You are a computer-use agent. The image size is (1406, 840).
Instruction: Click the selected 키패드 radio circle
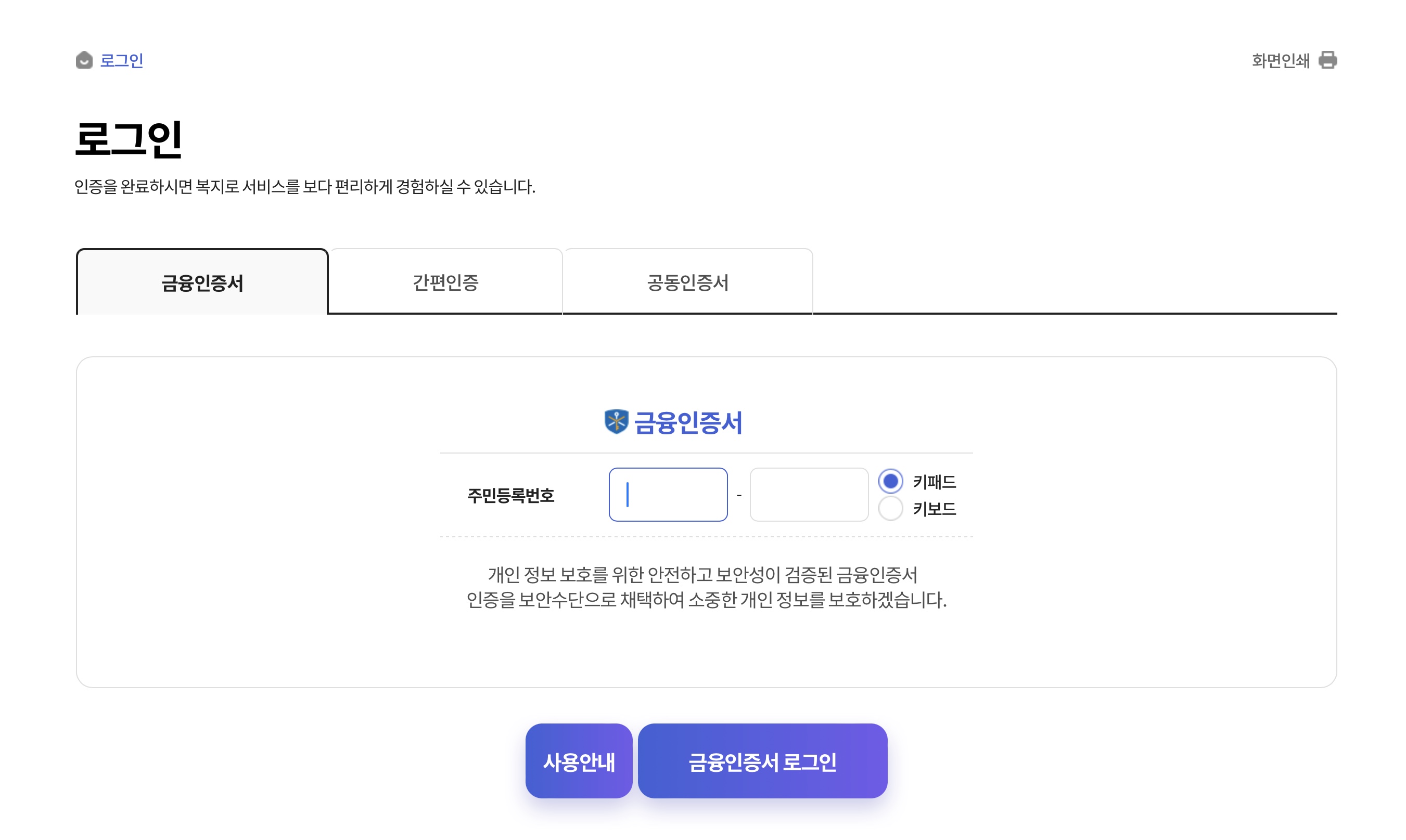891,482
